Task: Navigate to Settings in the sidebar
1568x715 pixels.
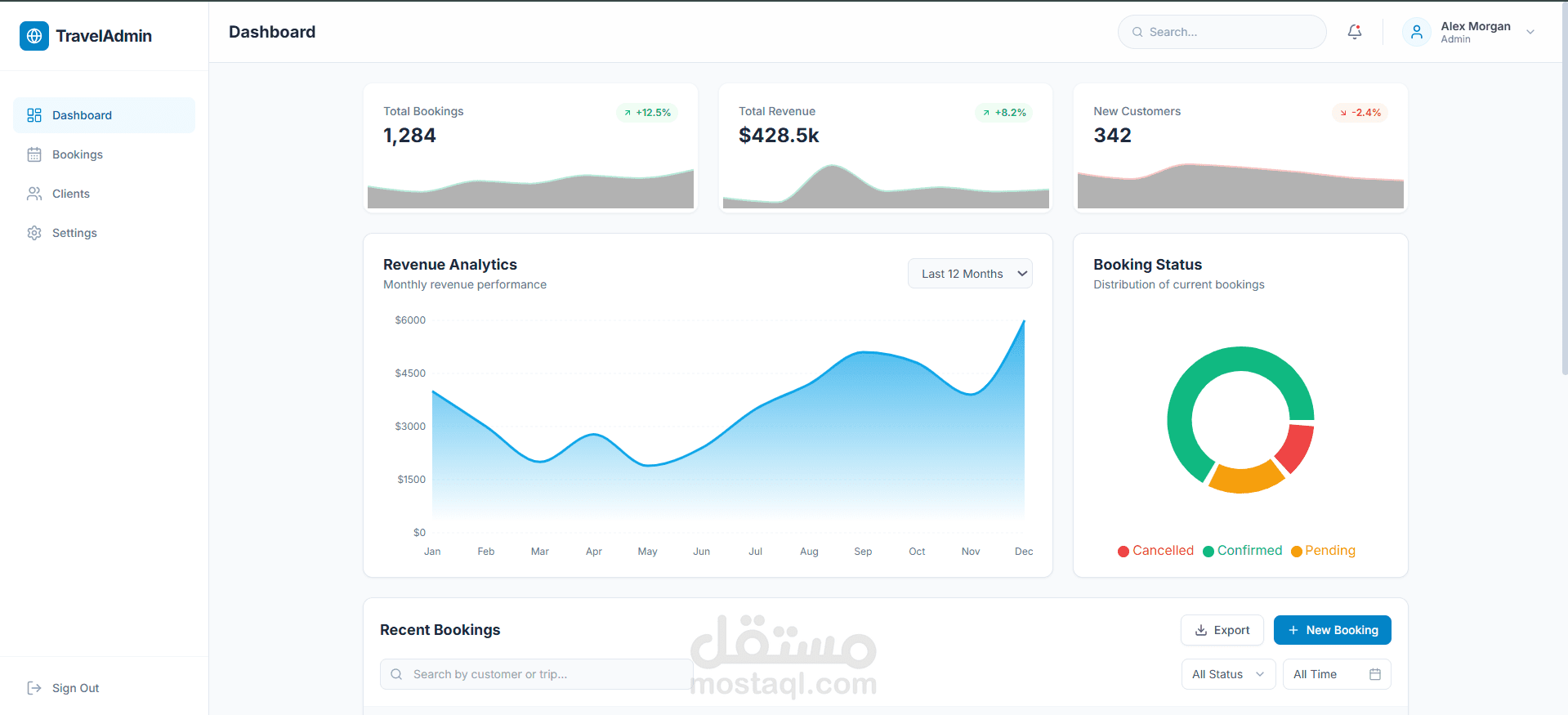Action: [105, 233]
